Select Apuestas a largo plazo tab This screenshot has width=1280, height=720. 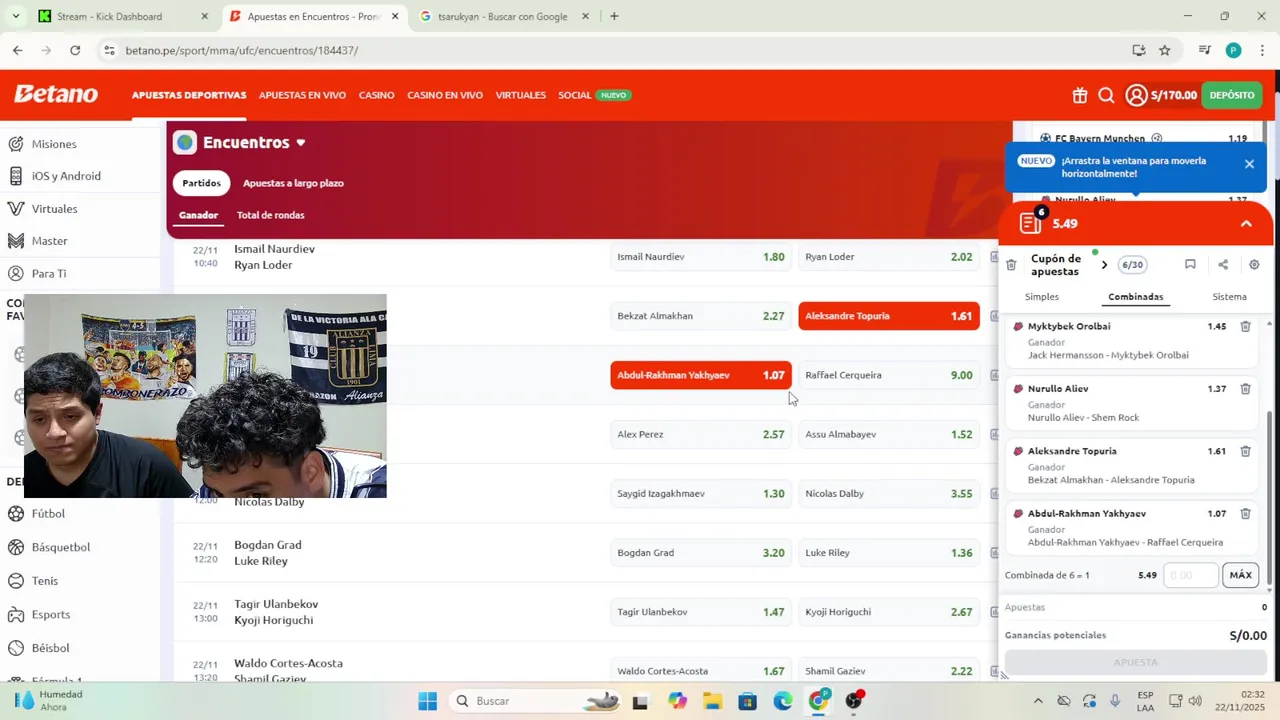click(x=293, y=183)
